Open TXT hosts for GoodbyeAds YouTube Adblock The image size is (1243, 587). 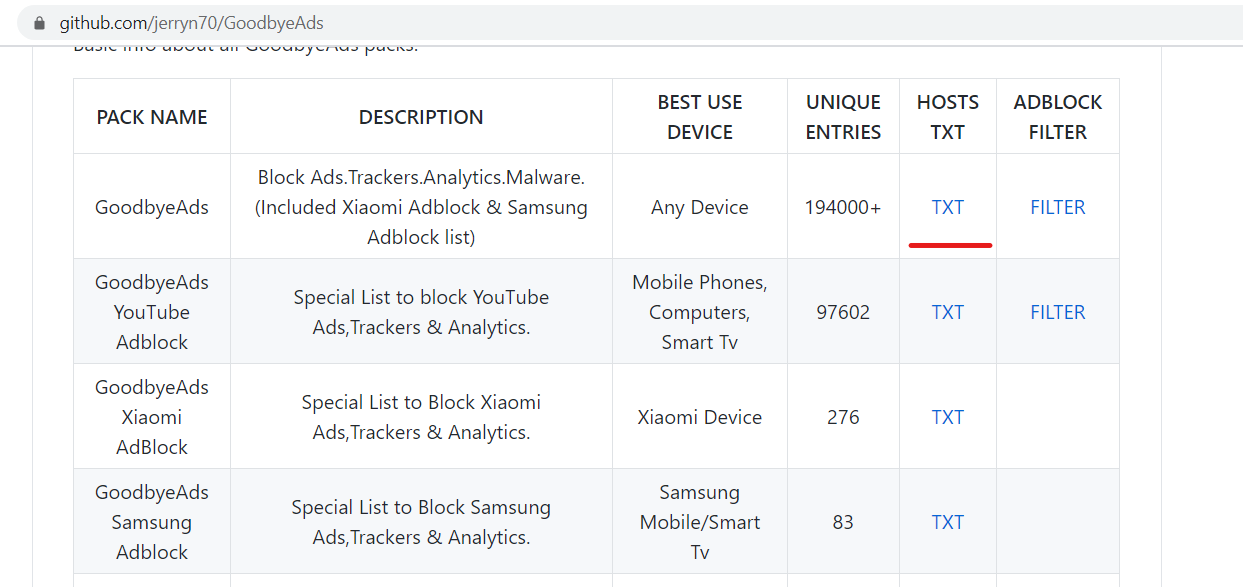point(947,312)
